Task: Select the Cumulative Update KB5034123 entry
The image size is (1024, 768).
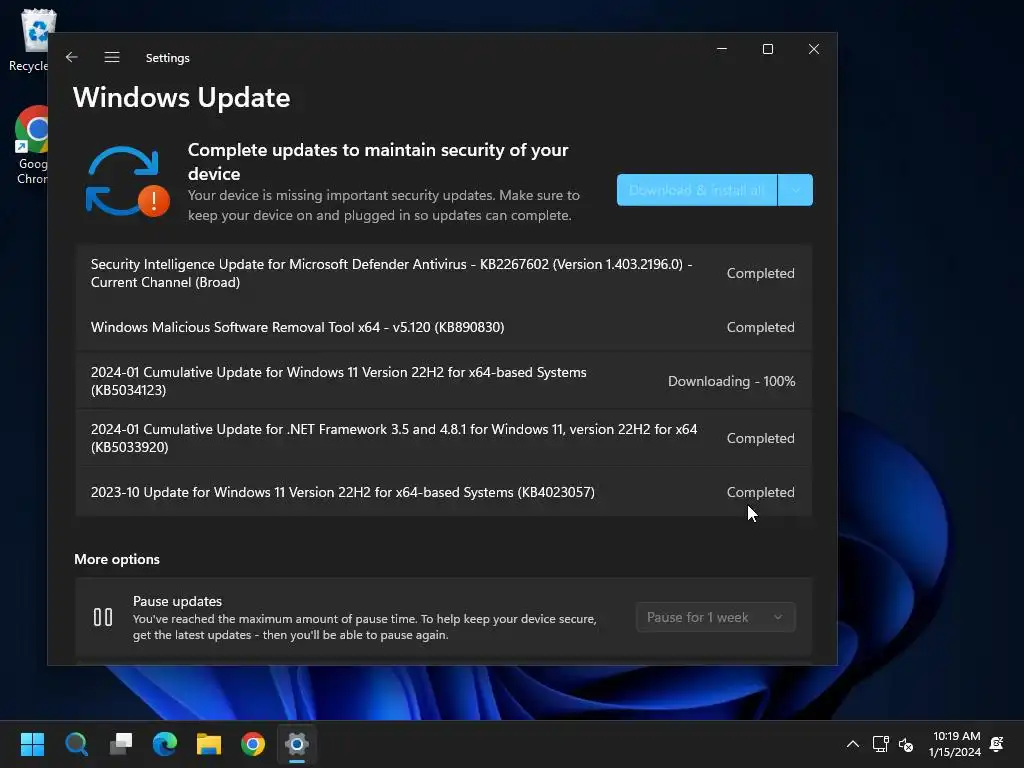Action: pos(443,381)
